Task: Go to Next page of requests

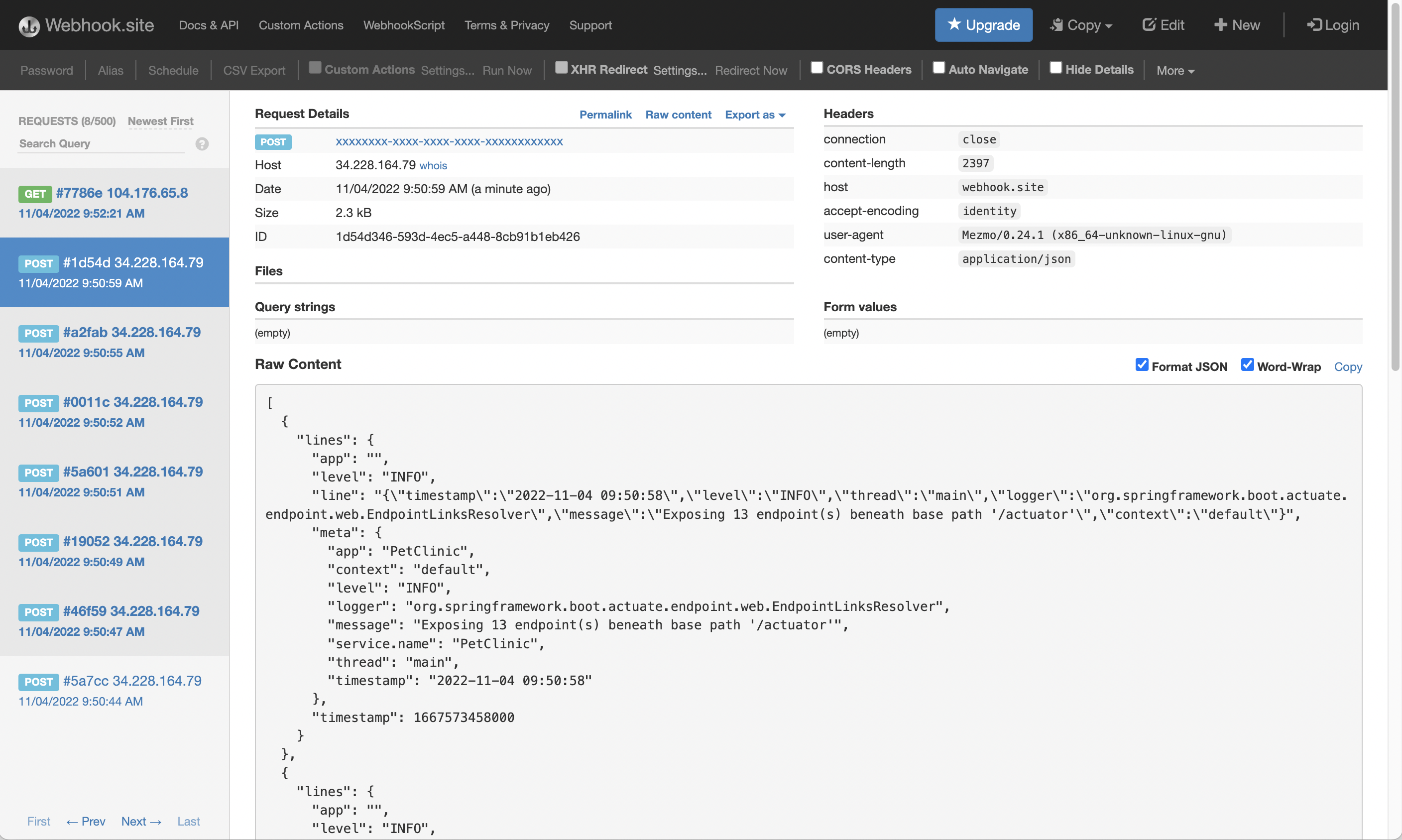Action: pyautogui.click(x=141, y=821)
